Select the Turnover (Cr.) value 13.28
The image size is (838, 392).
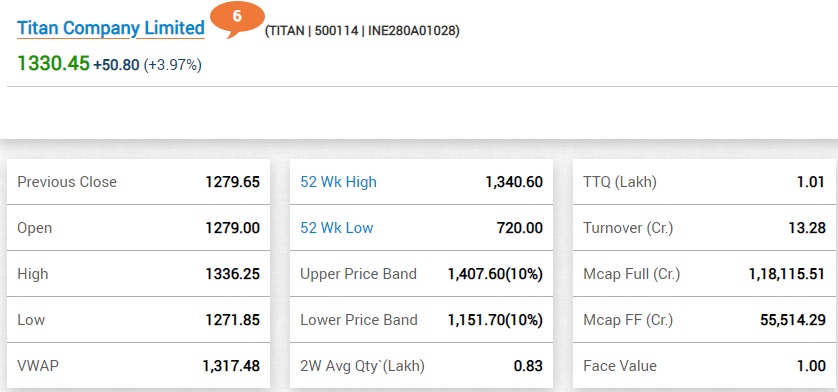807,228
